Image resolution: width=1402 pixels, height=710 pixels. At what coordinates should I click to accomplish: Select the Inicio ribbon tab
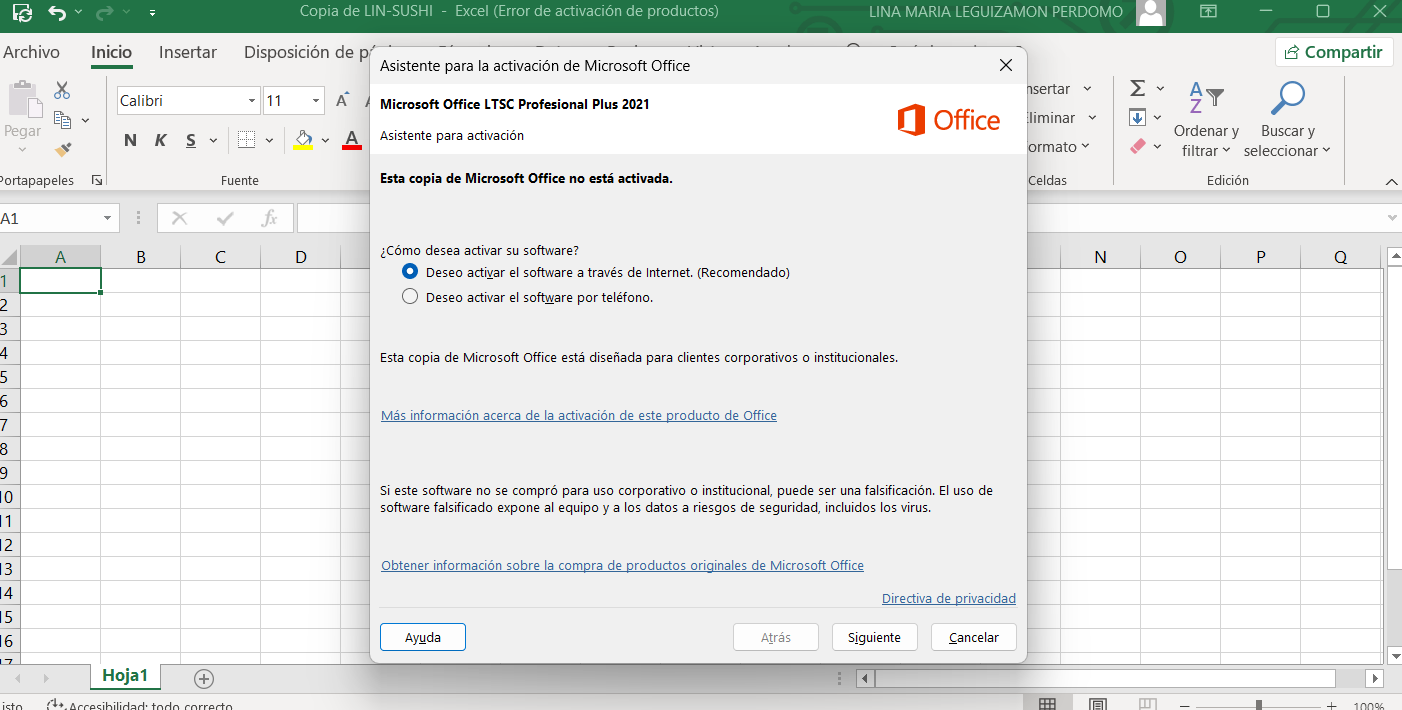(x=111, y=52)
